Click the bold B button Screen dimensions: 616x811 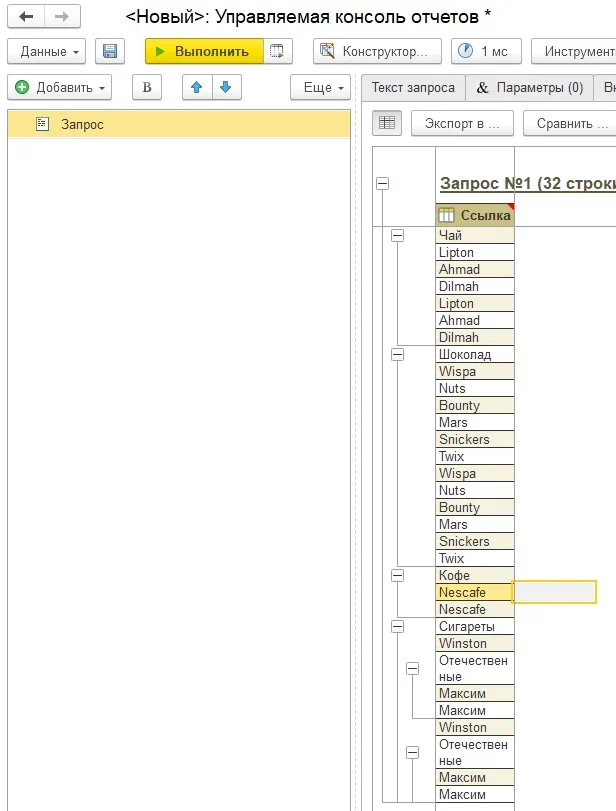click(147, 87)
